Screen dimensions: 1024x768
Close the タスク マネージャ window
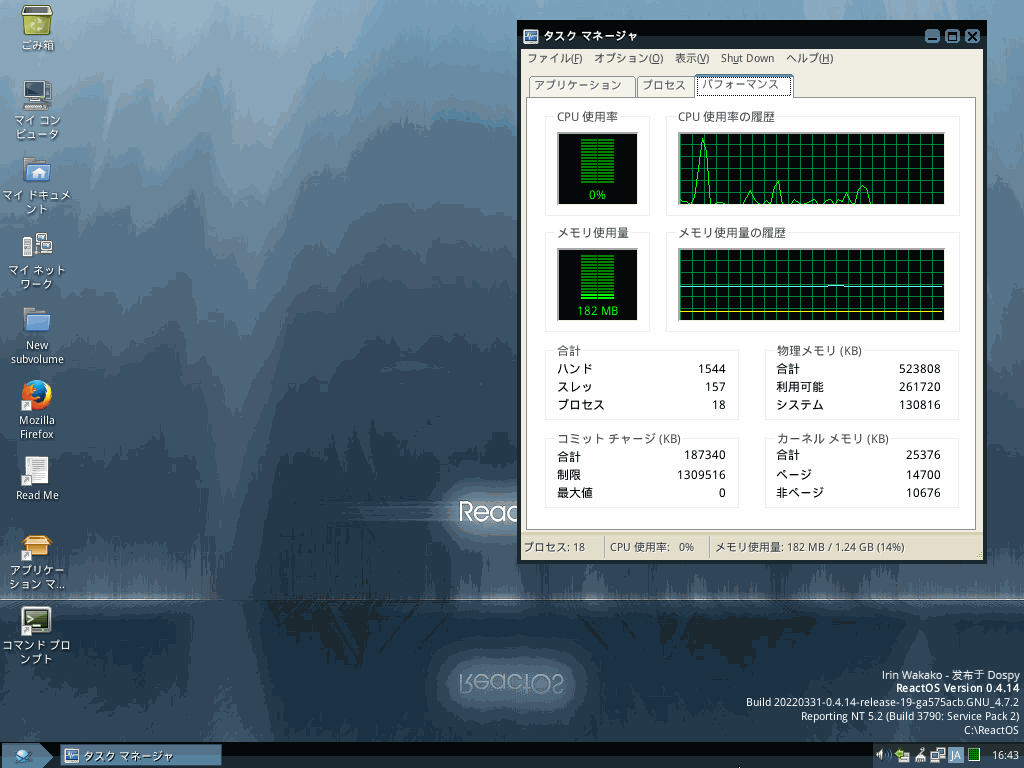[x=972, y=36]
